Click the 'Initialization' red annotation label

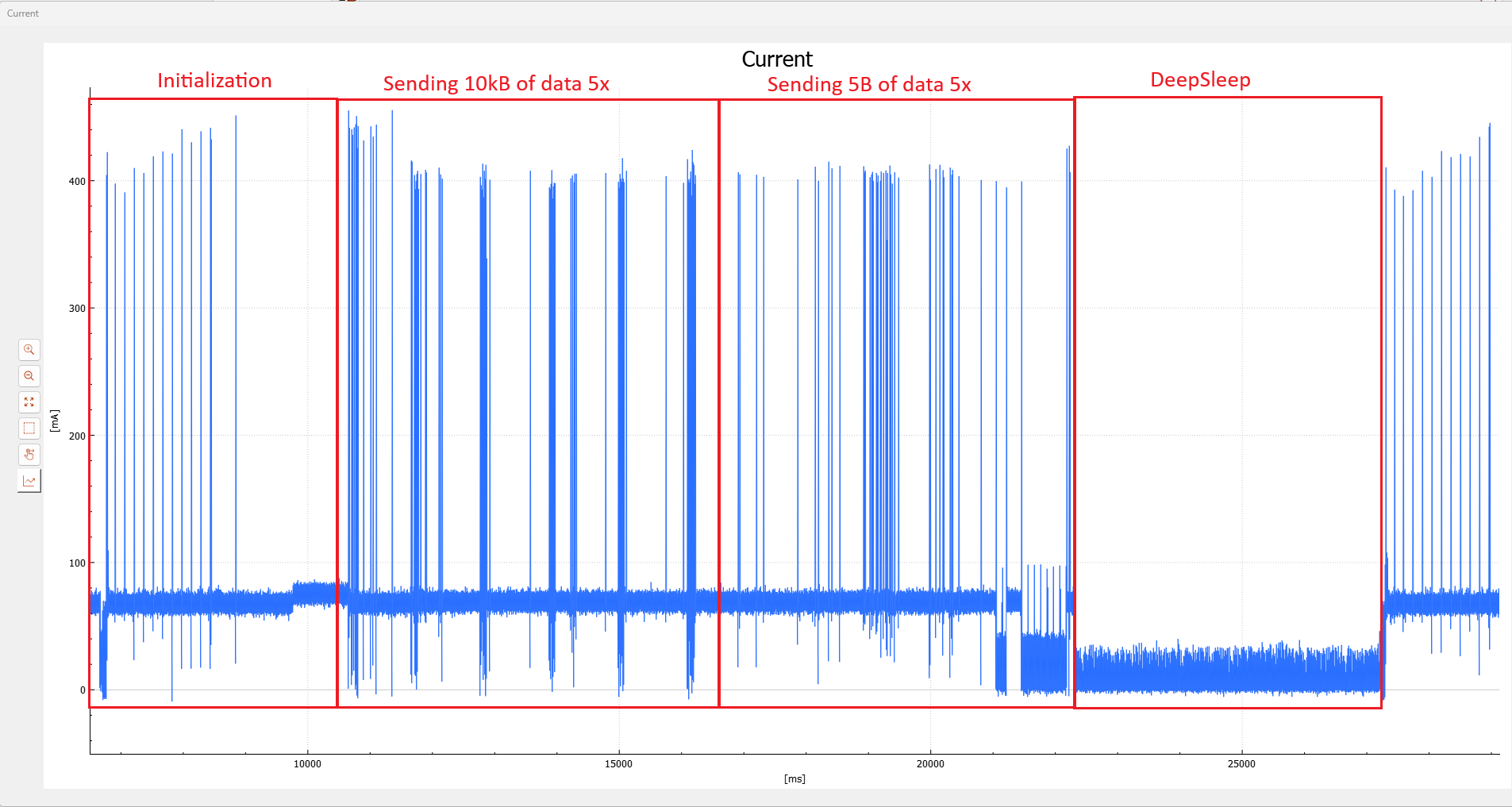click(x=214, y=81)
